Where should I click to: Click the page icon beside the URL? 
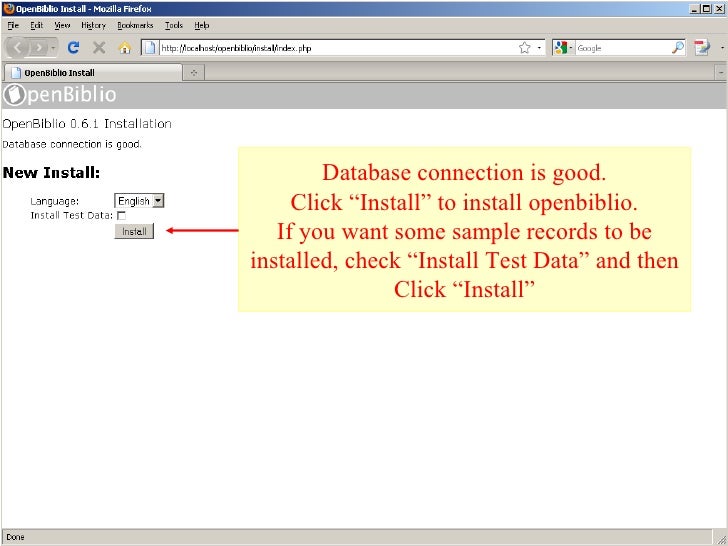click(x=149, y=47)
